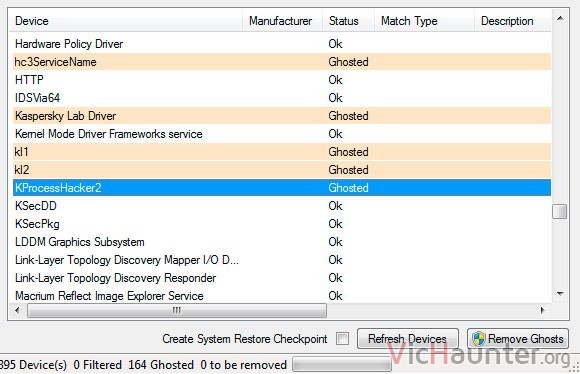Select the kl1 ghosted device
Screen dimensions: 580x374
(282, 152)
